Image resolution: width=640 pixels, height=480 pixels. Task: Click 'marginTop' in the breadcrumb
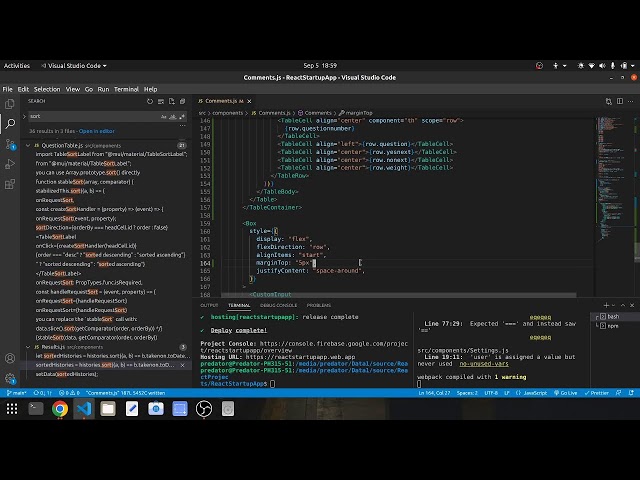(x=359, y=113)
